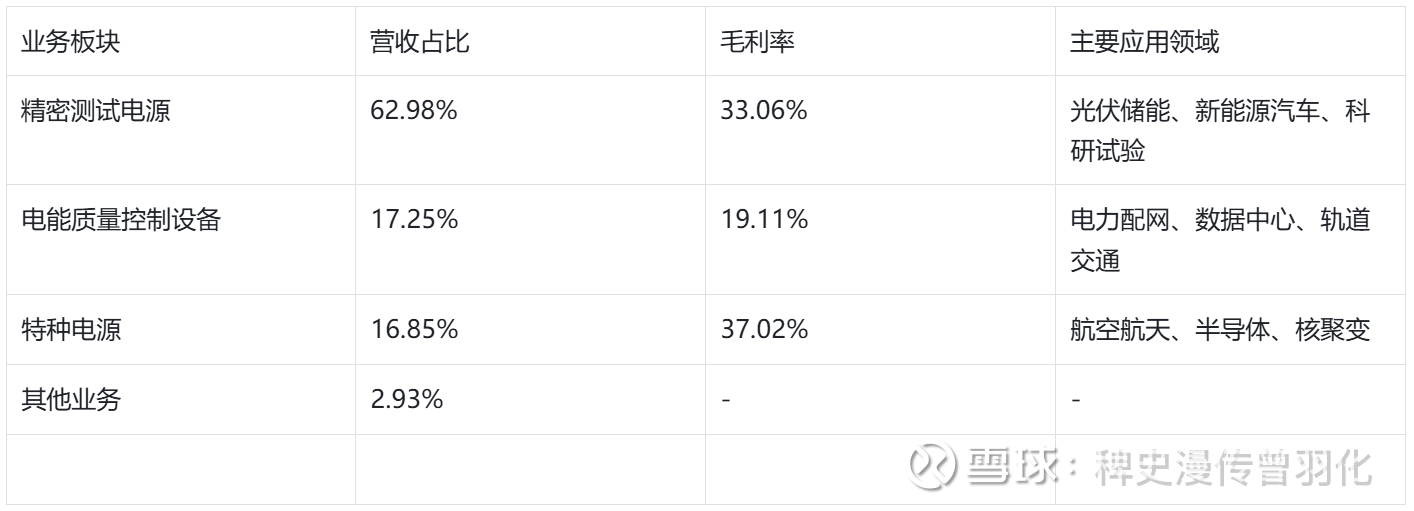
Task: Click the 光伏储能、新能源汽车 application cell
Action: 1219,131
